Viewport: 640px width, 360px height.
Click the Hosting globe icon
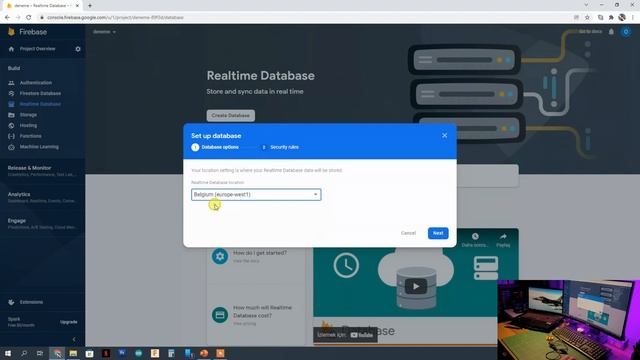click(x=11, y=126)
